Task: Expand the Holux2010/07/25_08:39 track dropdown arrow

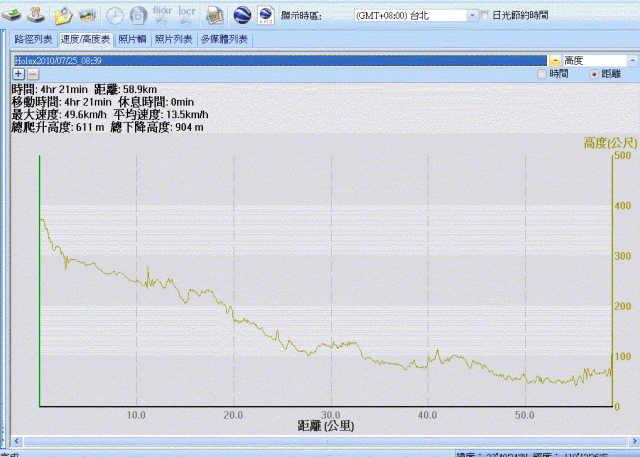Action: 555,61
